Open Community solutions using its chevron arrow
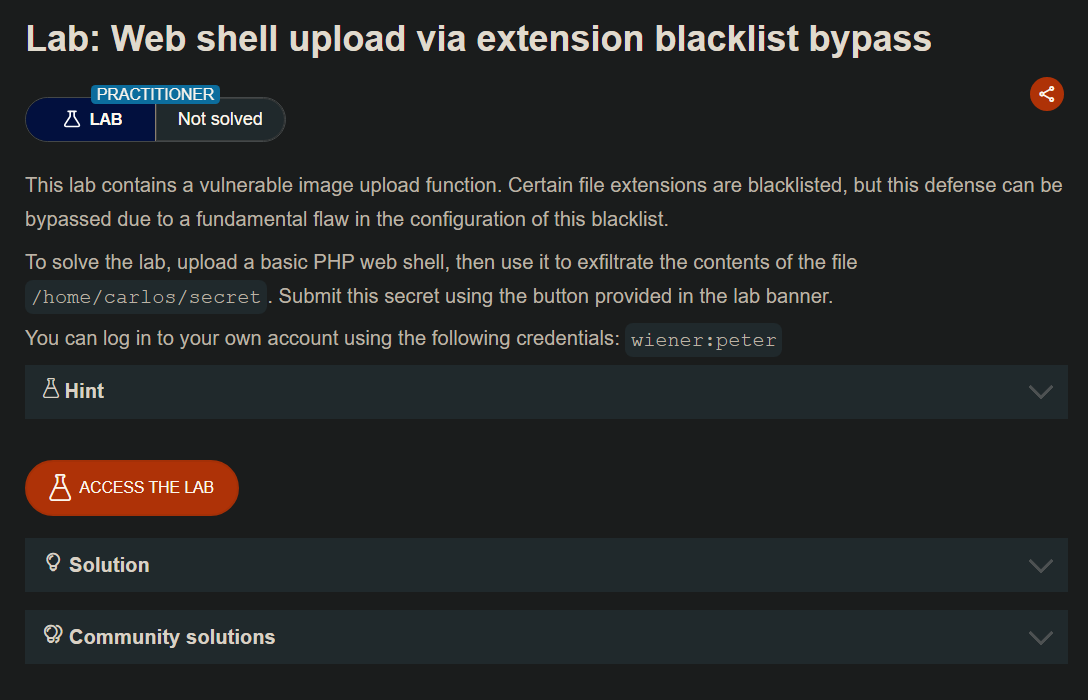This screenshot has width=1088, height=700. click(1040, 638)
